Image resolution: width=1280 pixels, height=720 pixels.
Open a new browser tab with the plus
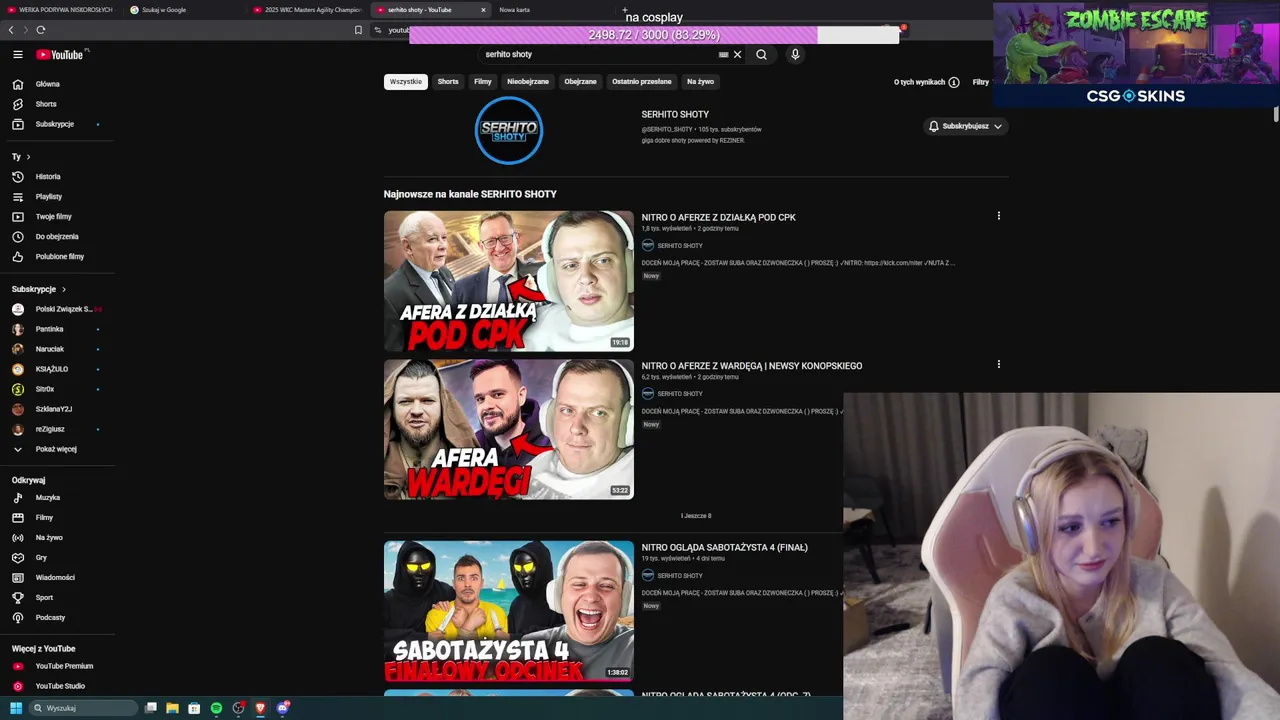click(624, 10)
